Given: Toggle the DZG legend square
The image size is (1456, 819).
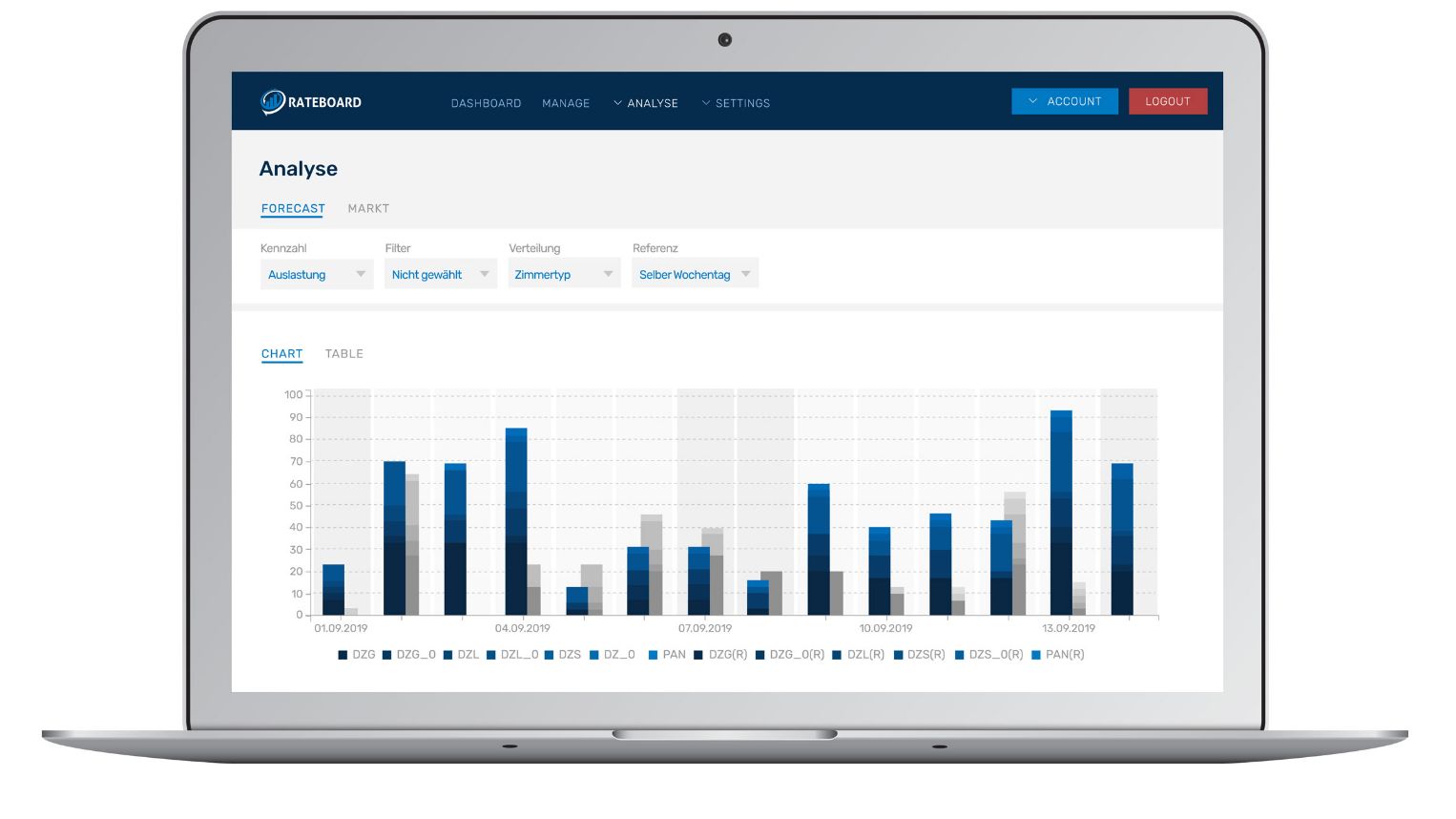Looking at the screenshot, I should (343, 655).
